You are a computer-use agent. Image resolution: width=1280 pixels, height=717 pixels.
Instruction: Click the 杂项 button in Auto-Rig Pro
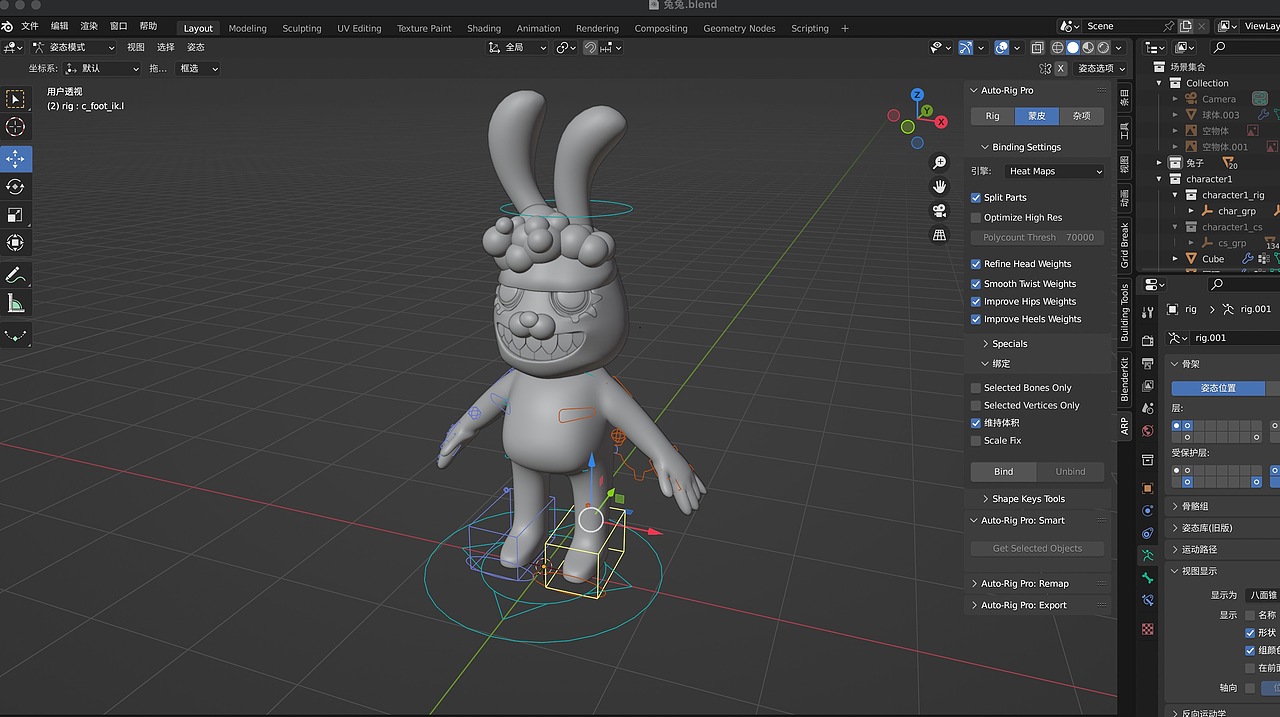coord(1081,116)
